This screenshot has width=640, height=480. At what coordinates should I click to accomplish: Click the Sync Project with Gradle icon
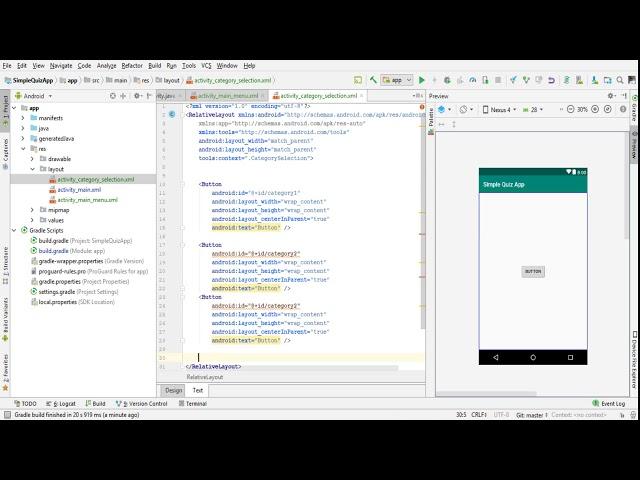567,80
